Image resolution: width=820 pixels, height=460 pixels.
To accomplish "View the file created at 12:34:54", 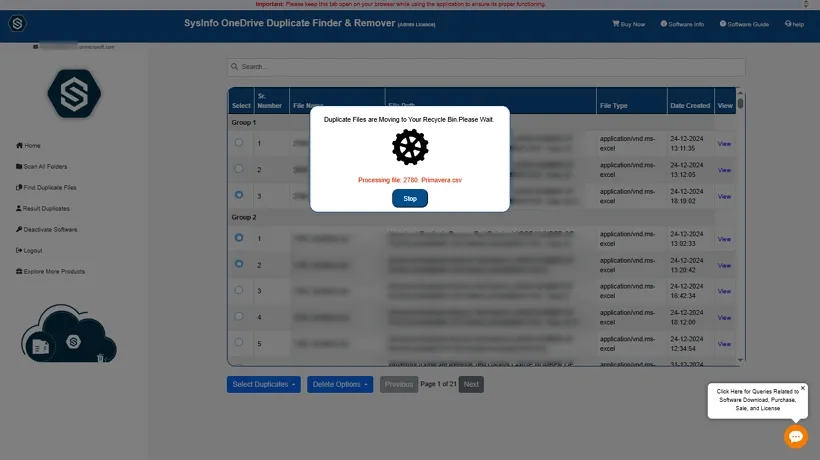I will point(724,344).
